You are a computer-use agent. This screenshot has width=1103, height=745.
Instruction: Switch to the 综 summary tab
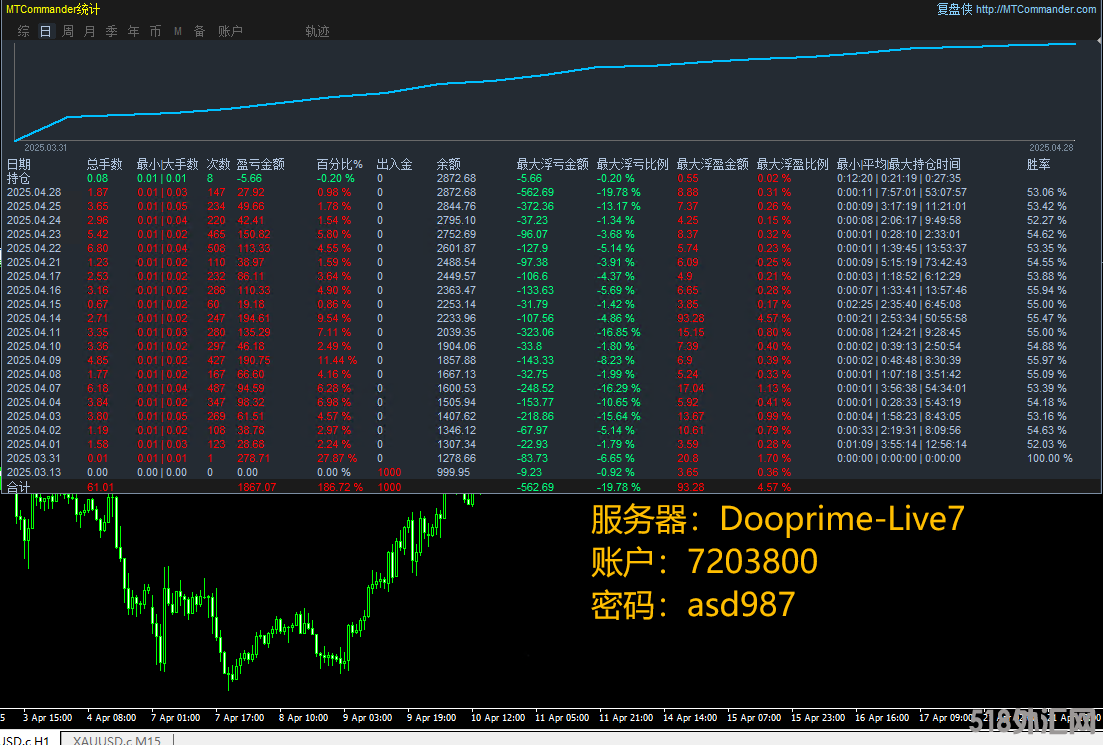24,32
